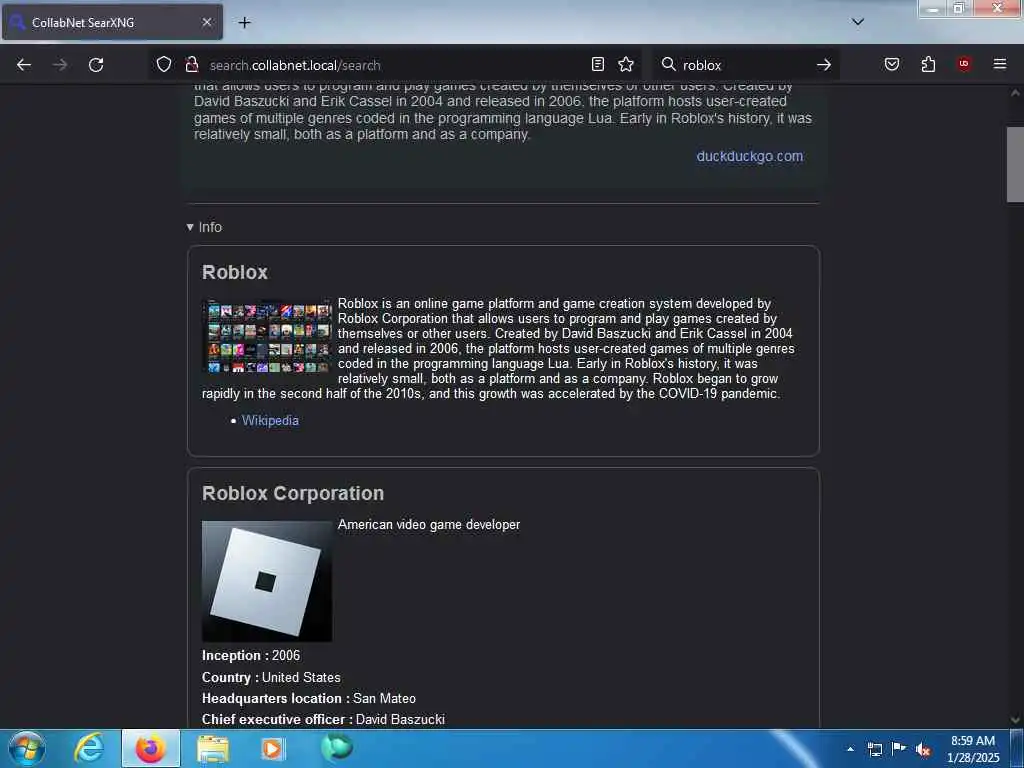Launch Internet Explorer from taskbar

point(89,748)
